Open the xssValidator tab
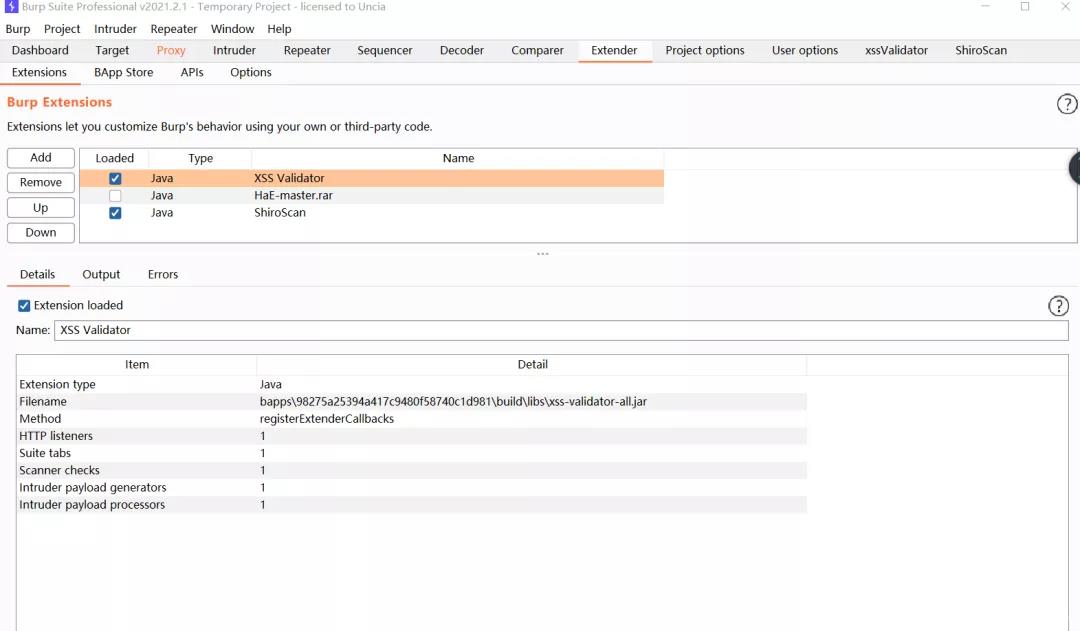 pyautogui.click(x=896, y=50)
